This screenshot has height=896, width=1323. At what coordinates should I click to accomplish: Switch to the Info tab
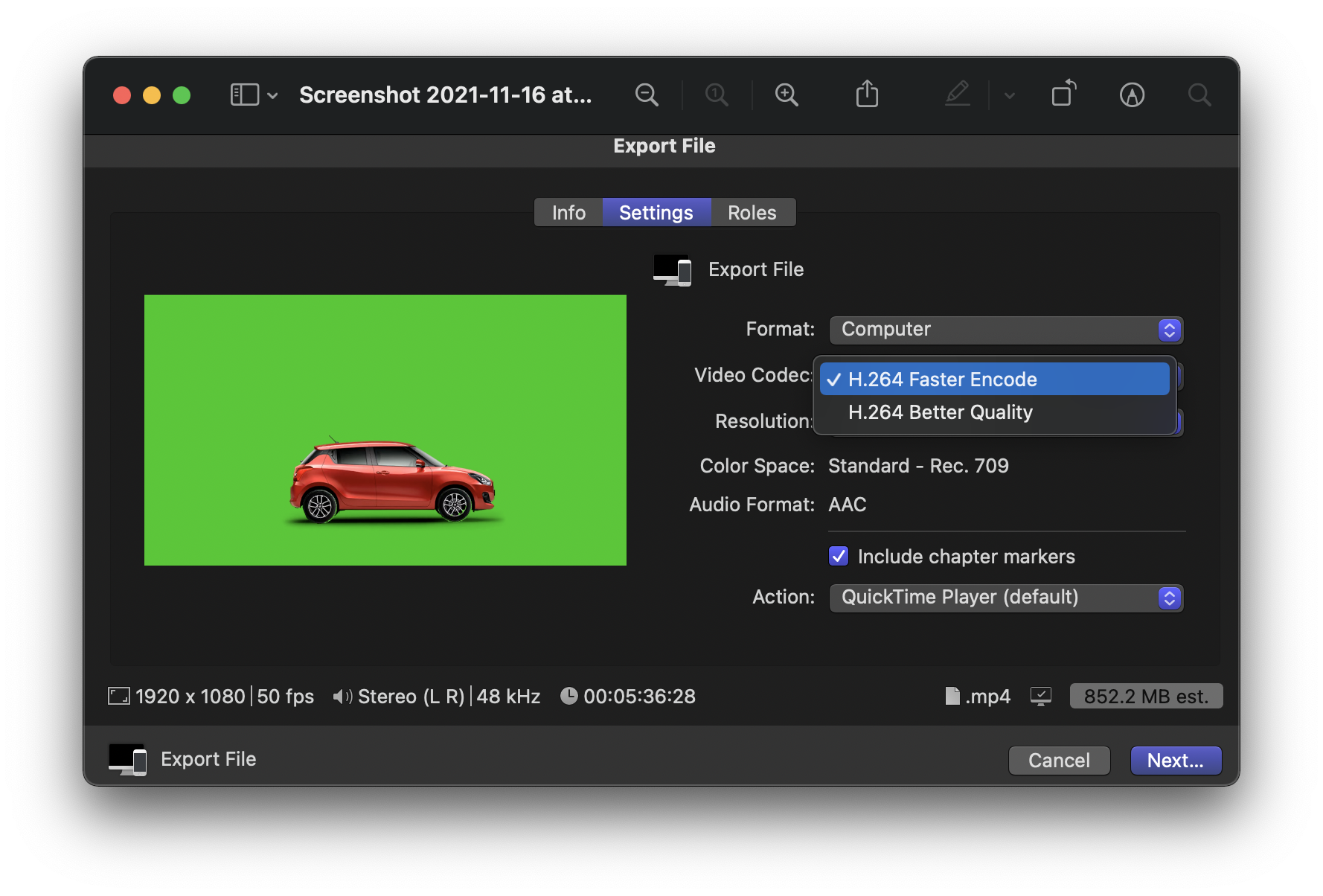coord(568,213)
